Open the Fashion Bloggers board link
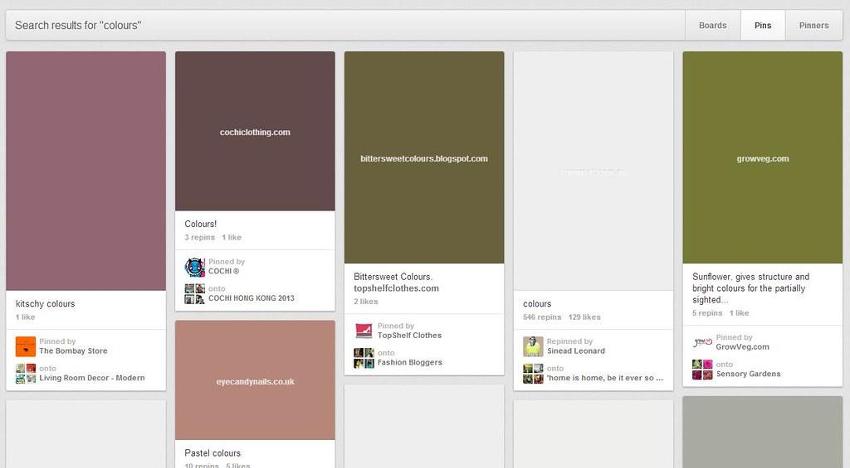Screen dimensions: 850x468 tap(409, 362)
